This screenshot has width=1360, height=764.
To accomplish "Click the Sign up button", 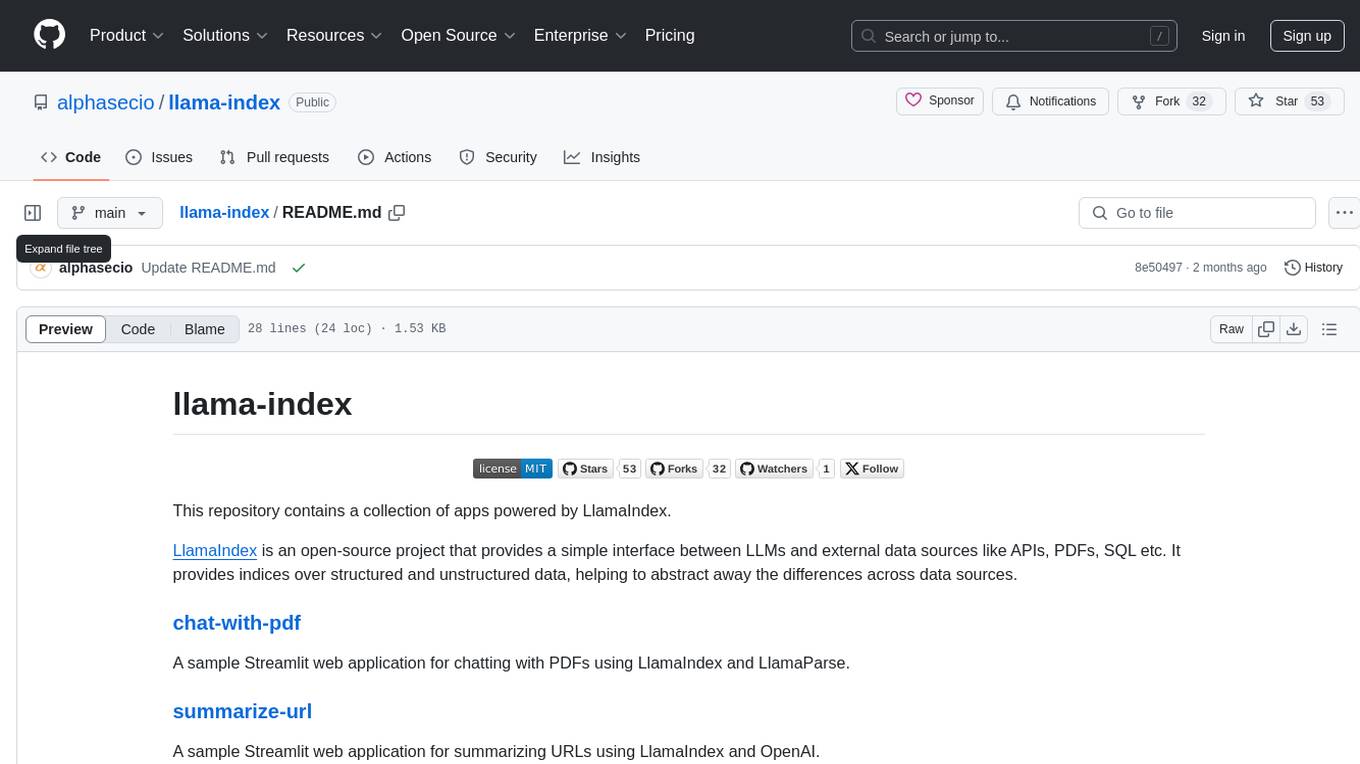I will coord(1307,35).
